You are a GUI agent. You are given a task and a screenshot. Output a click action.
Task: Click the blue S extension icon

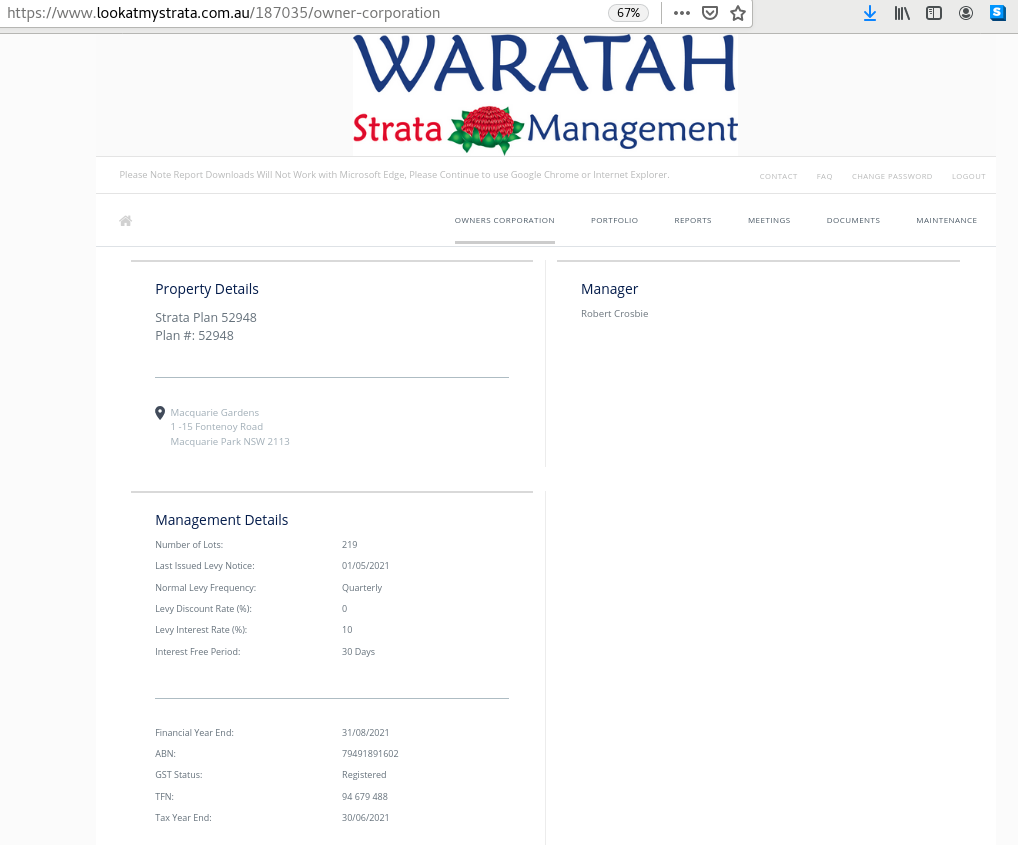click(998, 13)
